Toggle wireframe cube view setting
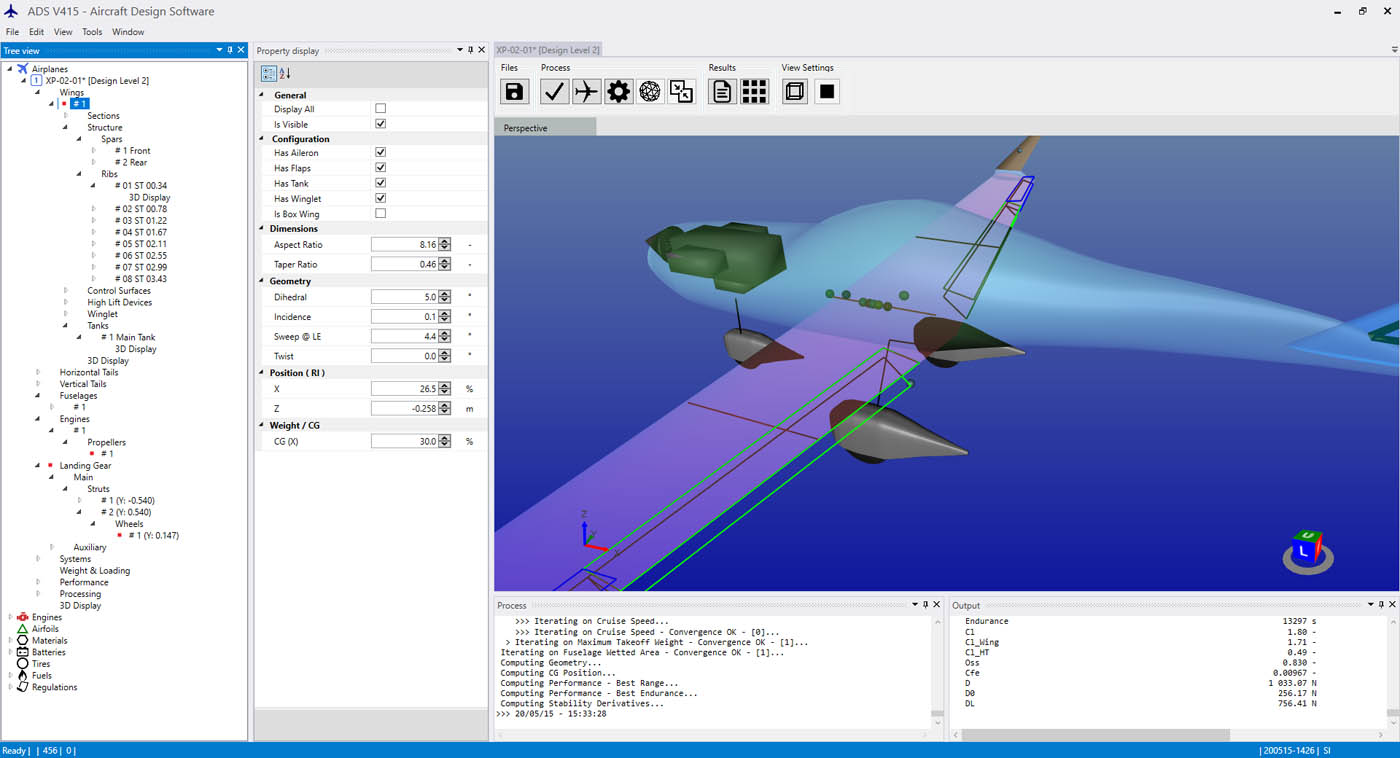The width and height of the screenshot is (1400, 758). click(795, 92)
